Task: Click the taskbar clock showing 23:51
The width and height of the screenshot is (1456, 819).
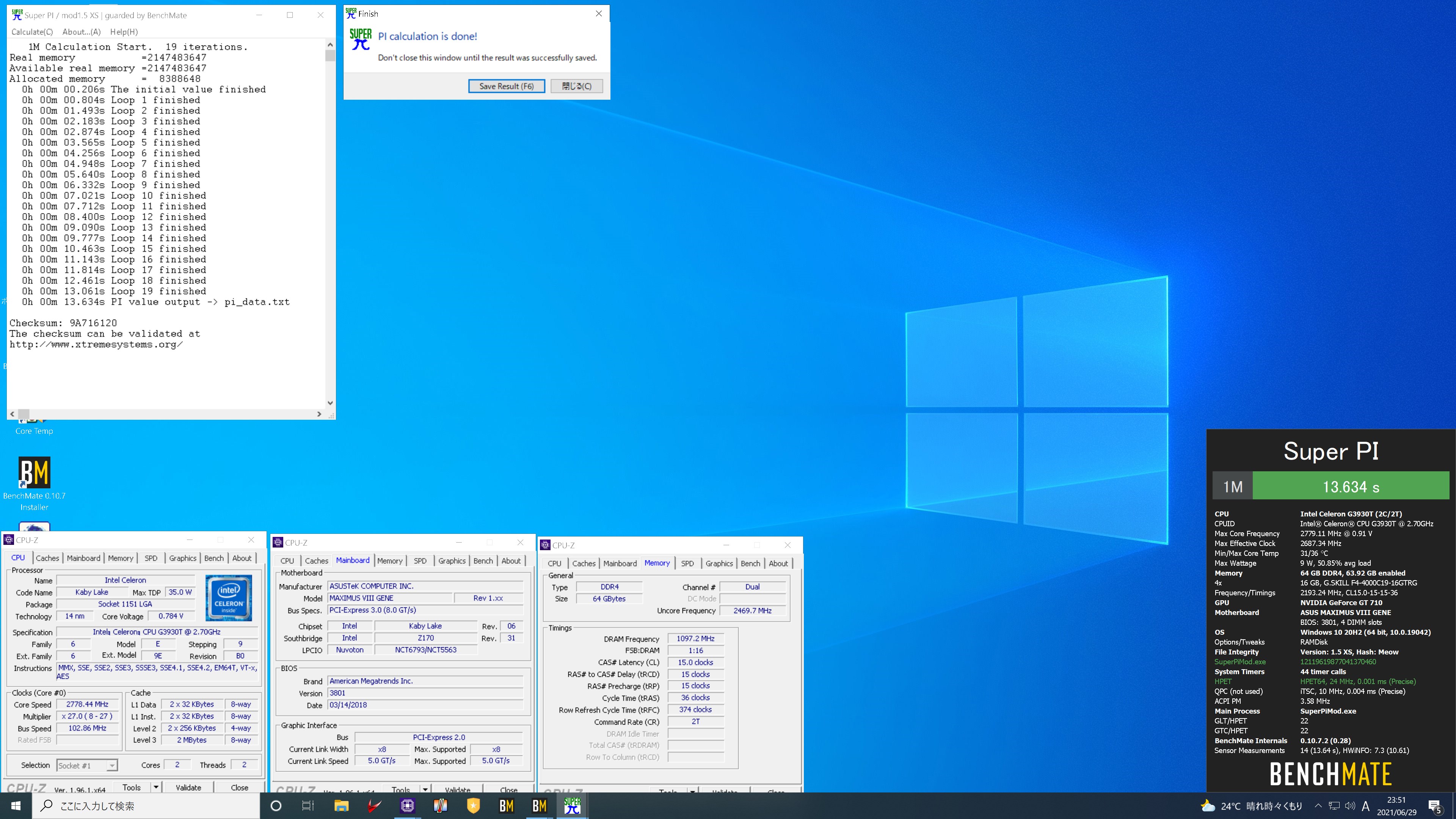Action: (1396, 806)
